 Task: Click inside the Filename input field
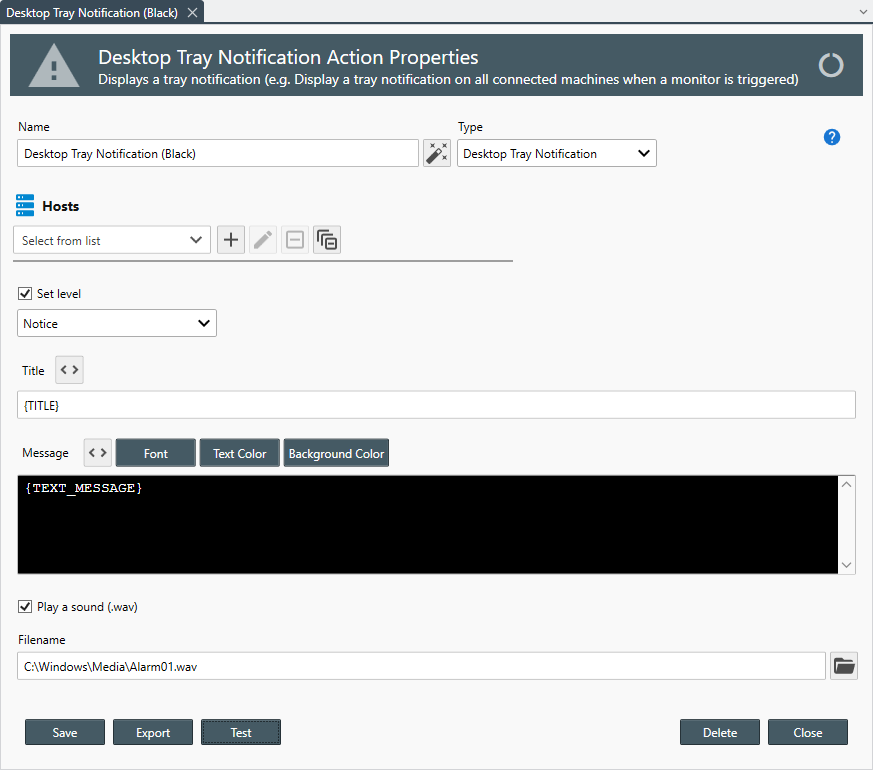click(421, 665)
